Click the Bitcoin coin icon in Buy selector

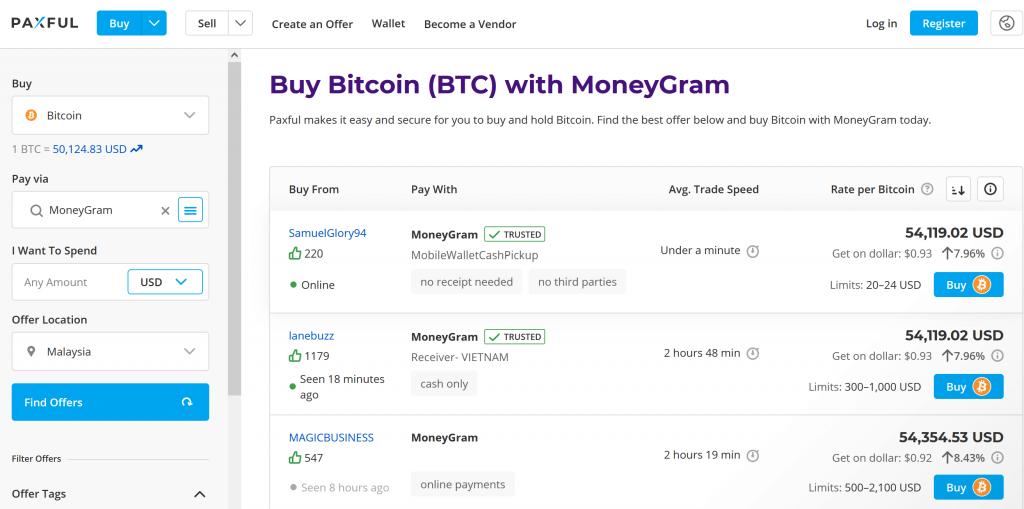[31, 116]
